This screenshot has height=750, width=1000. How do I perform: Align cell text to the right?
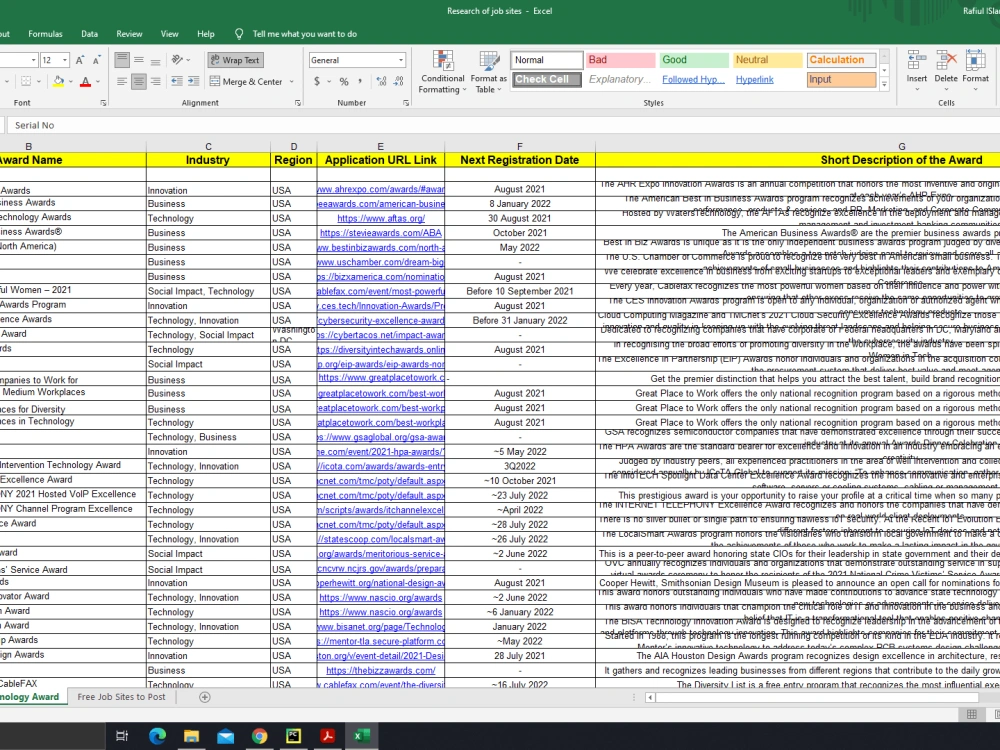155,81
